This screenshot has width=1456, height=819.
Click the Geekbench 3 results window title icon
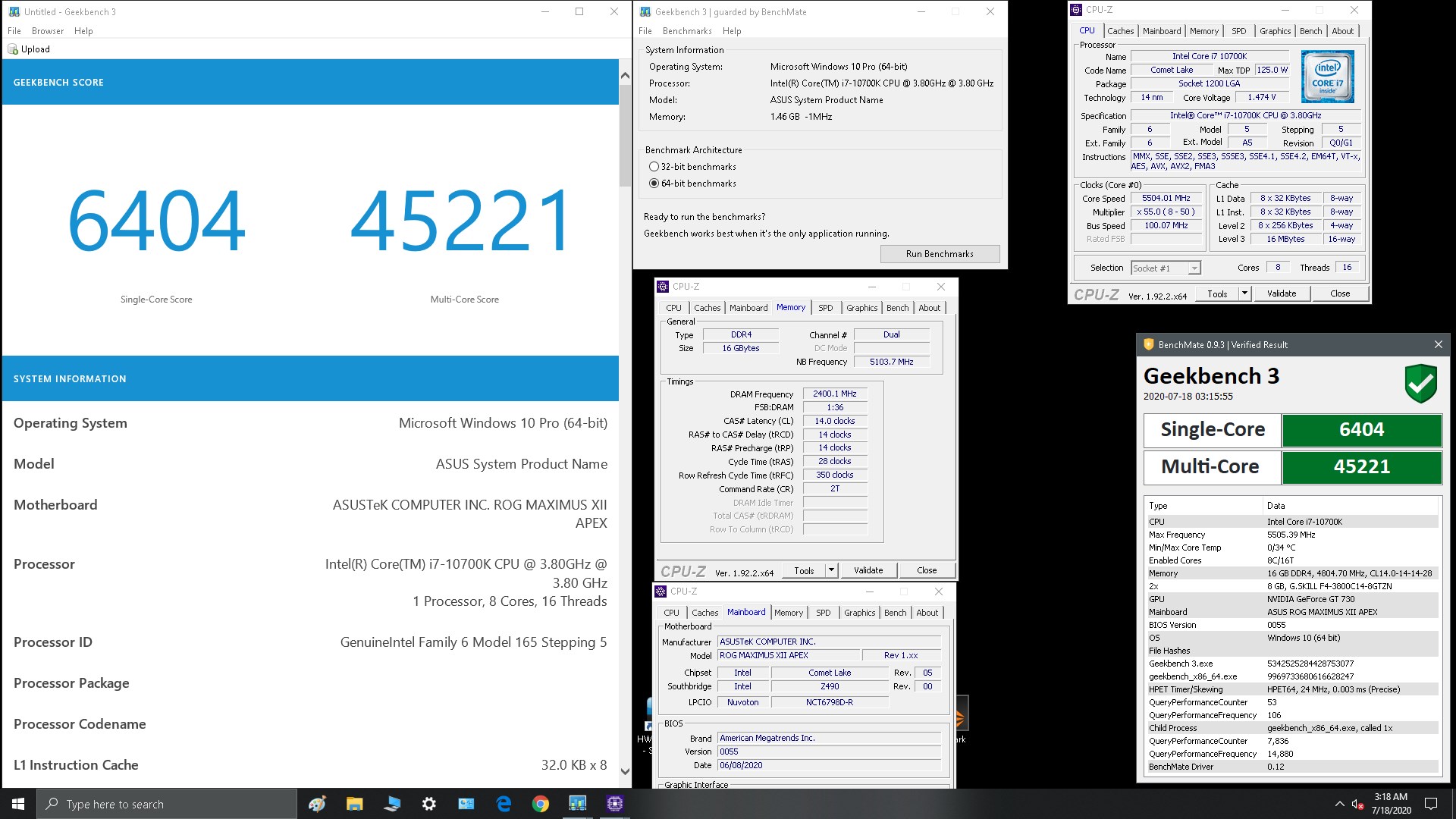tap(14, 11)
